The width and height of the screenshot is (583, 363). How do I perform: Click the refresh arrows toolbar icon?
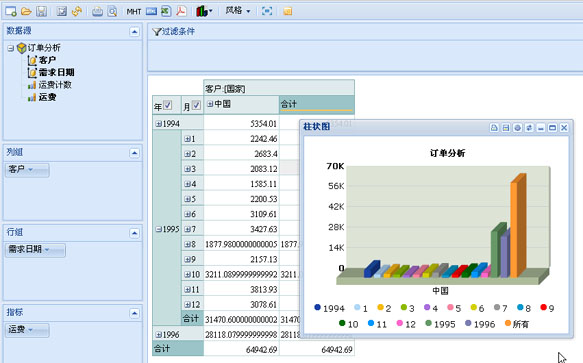coord(77,12)
